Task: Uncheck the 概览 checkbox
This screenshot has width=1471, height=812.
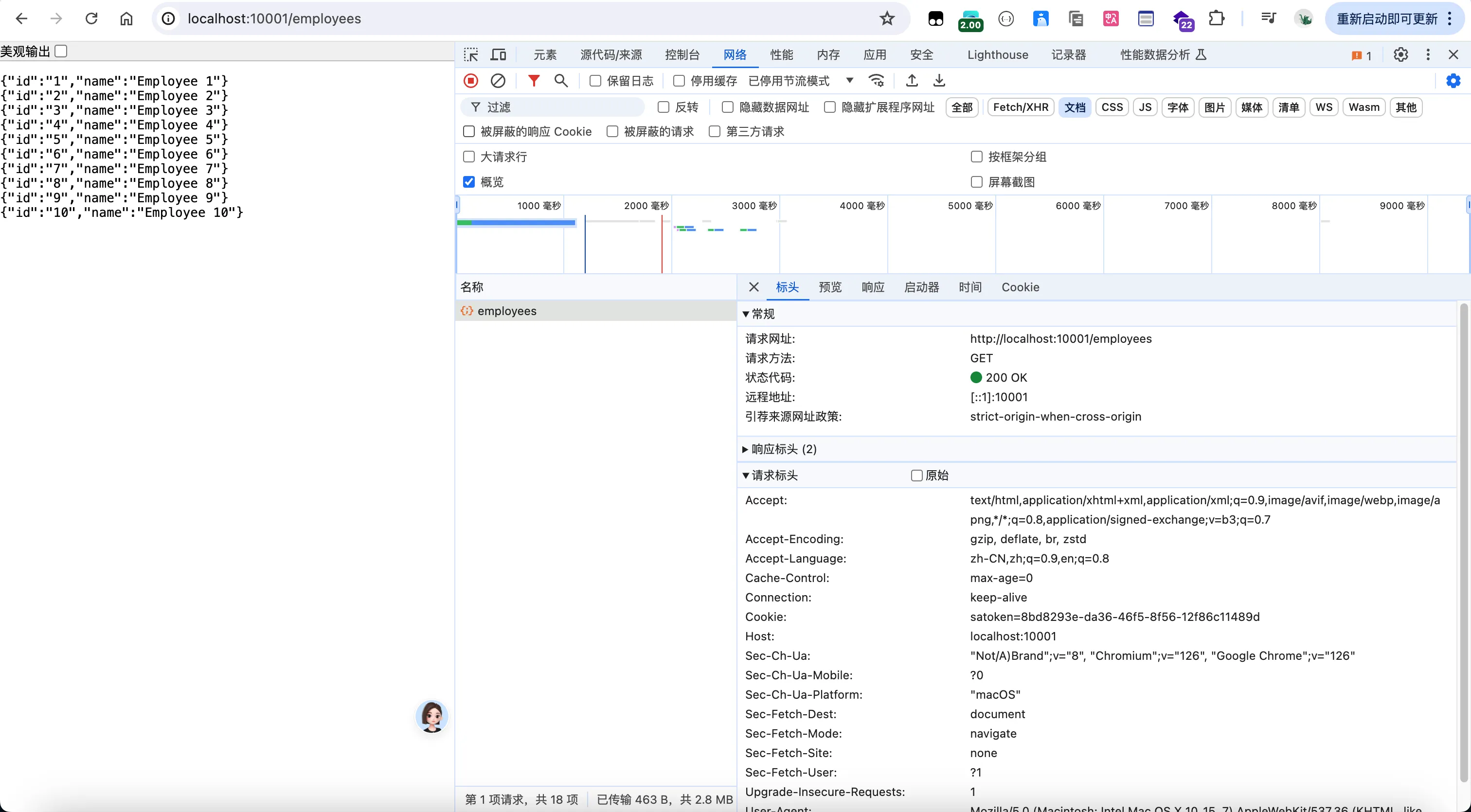Action: click(469, 182)
